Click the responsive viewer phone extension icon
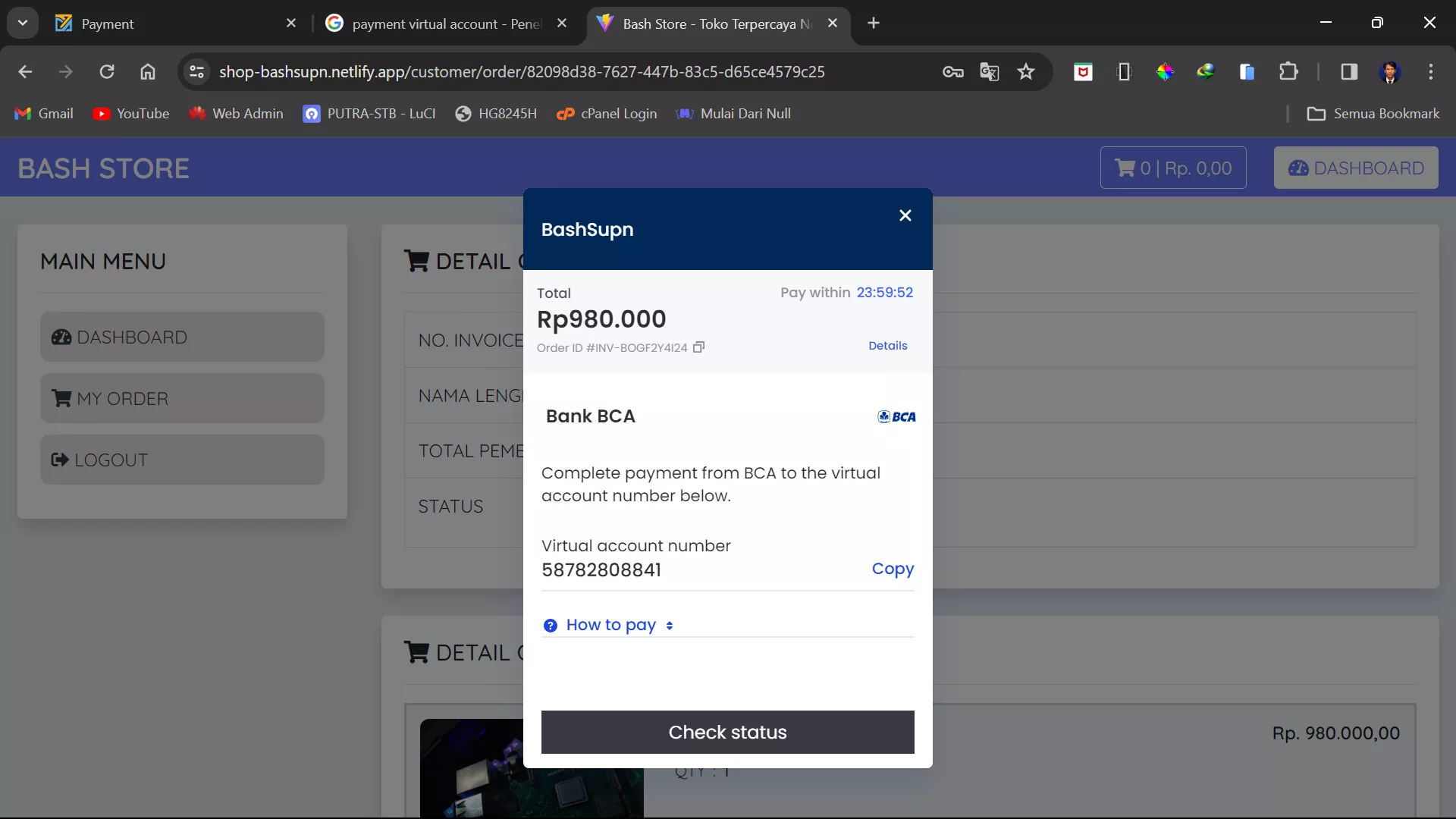 click(x=1124, y=72)
